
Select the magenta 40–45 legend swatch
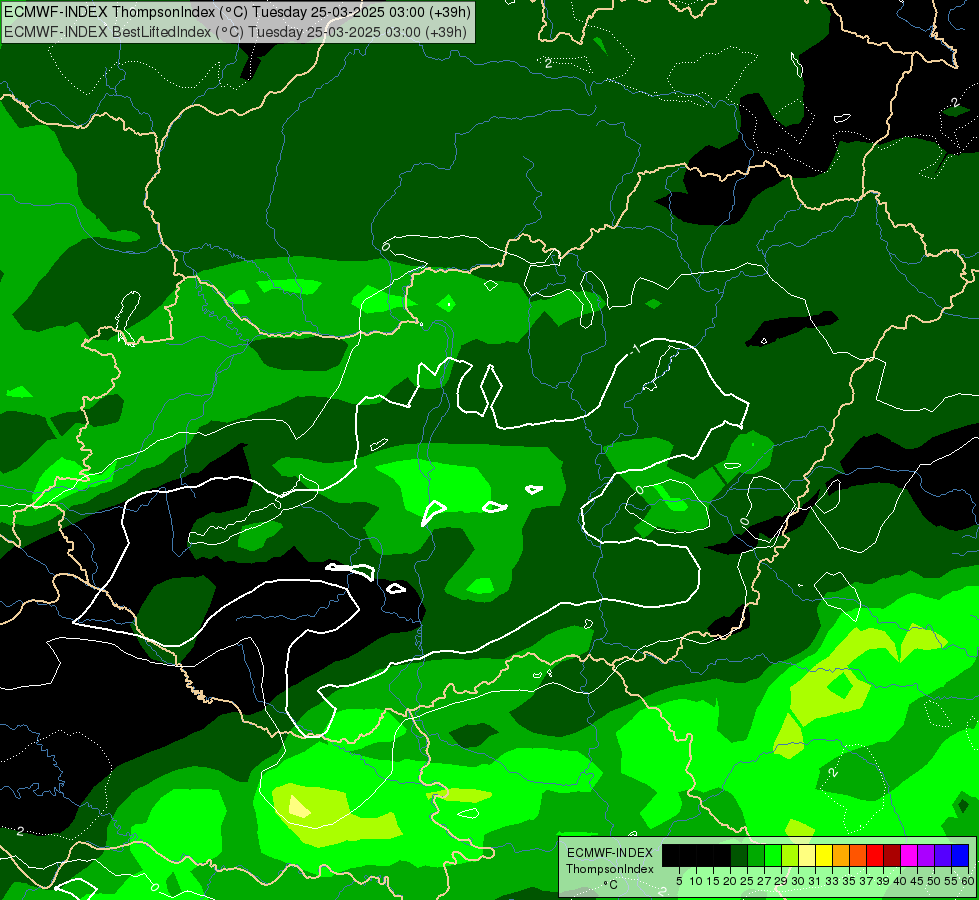909,855
